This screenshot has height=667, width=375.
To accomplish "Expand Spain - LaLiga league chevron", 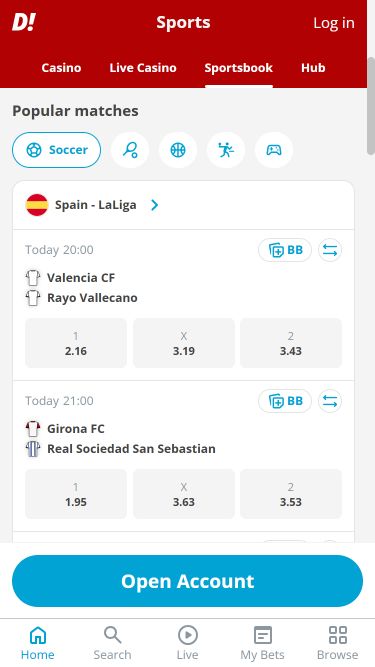I will [154, 205].
